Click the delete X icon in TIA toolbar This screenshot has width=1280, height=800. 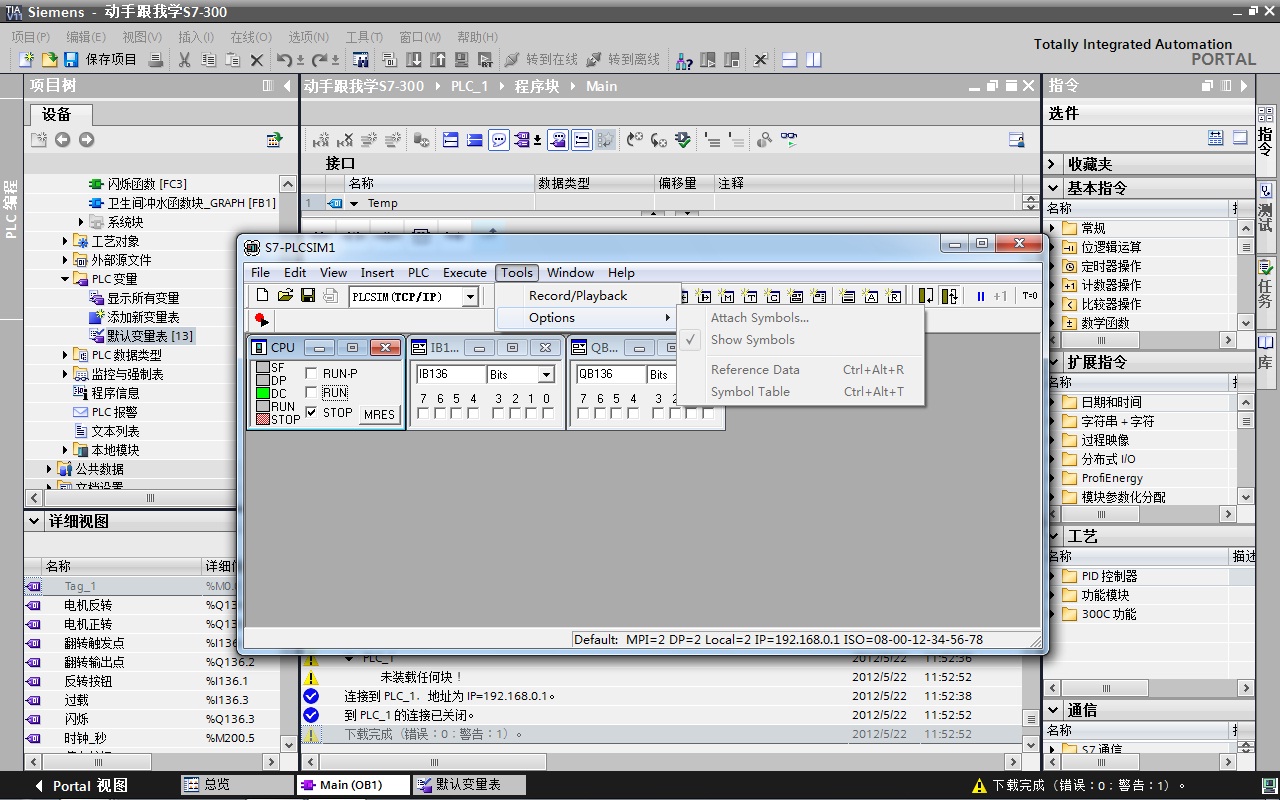pyautogui.click(x=257, y=60)
